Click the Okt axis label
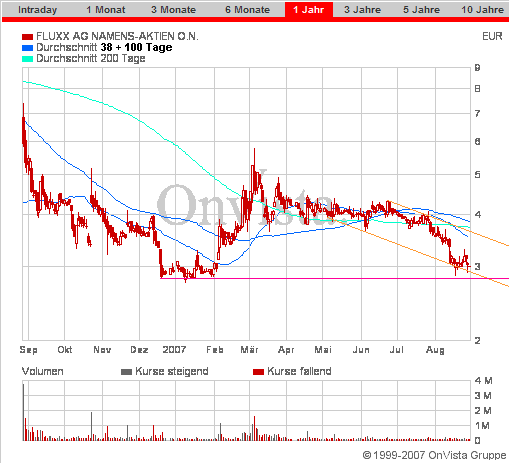Image resolution: width=509 pixels, height=463 pixels. pos(65,349)
